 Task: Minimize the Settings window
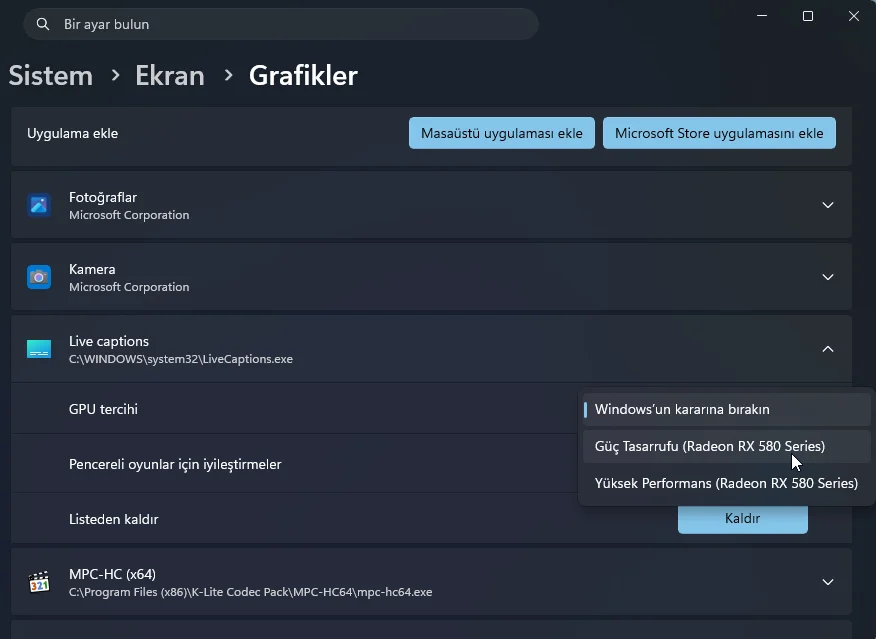tap(762, 16)
